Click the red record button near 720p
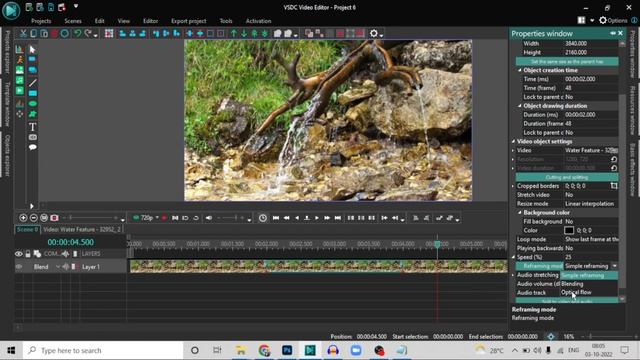 coord(164,218)
